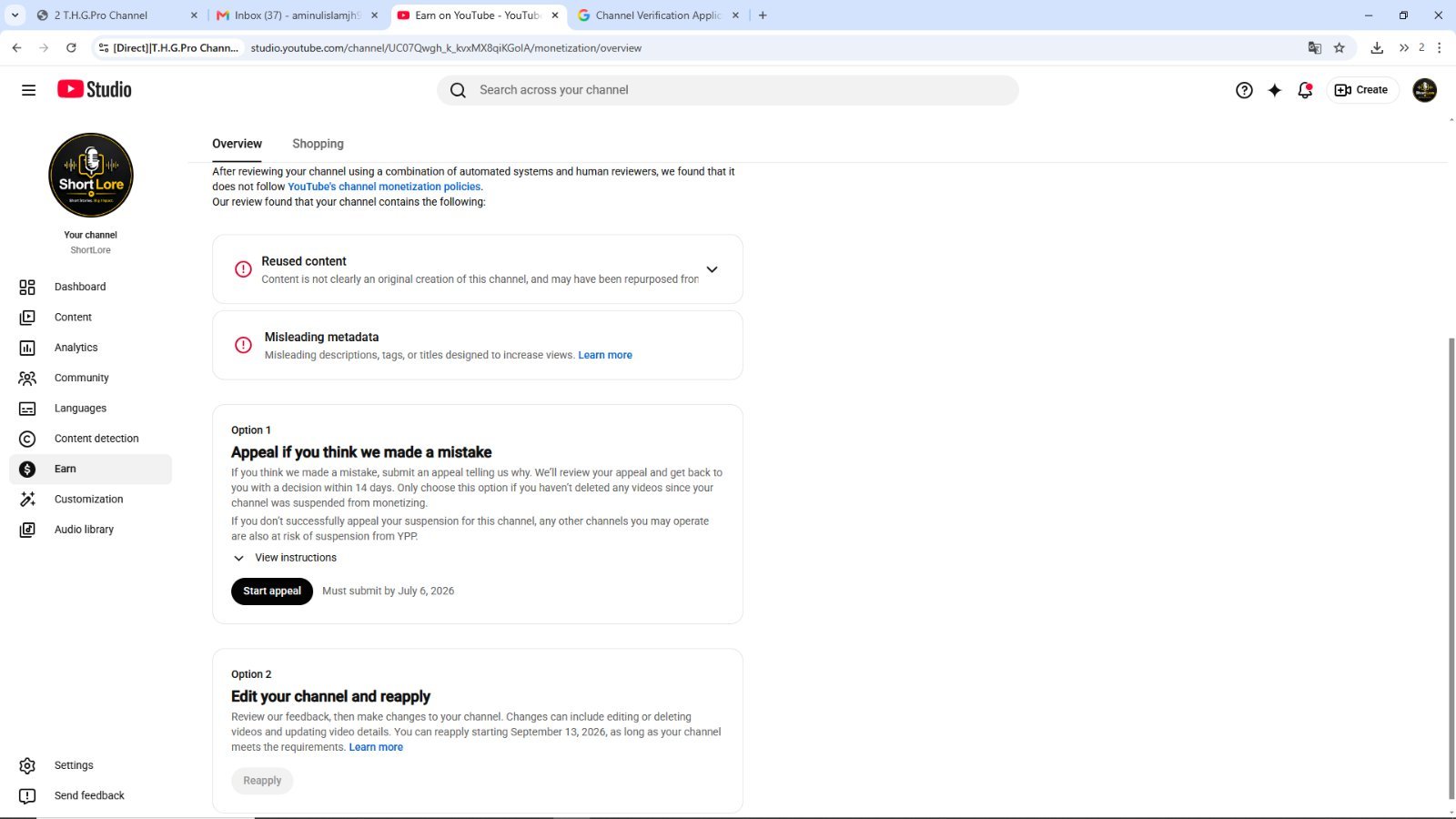Click the Earn dollar icon
Viewport: 1456px width, 819px height.
pyautogui.click(x=27, y=470)
